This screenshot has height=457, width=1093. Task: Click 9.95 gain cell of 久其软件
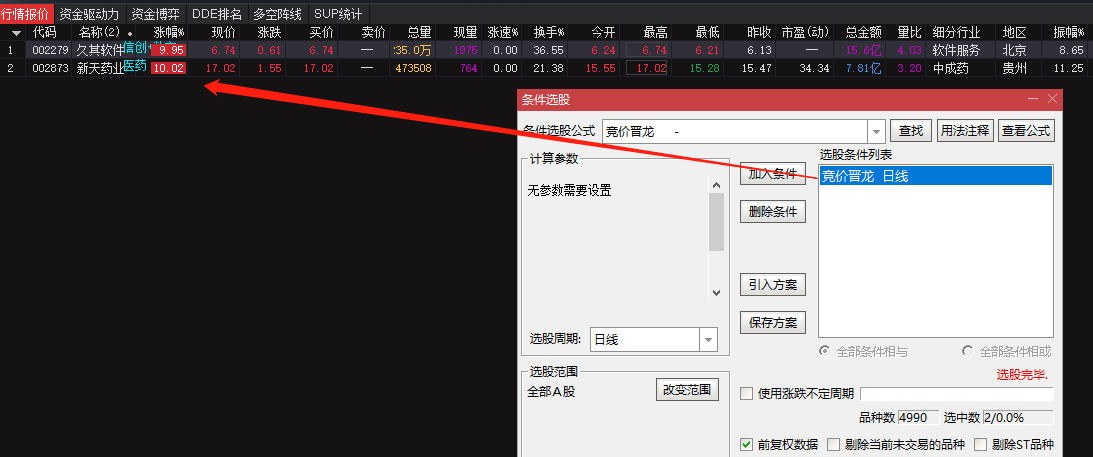(x=169, y=50)
